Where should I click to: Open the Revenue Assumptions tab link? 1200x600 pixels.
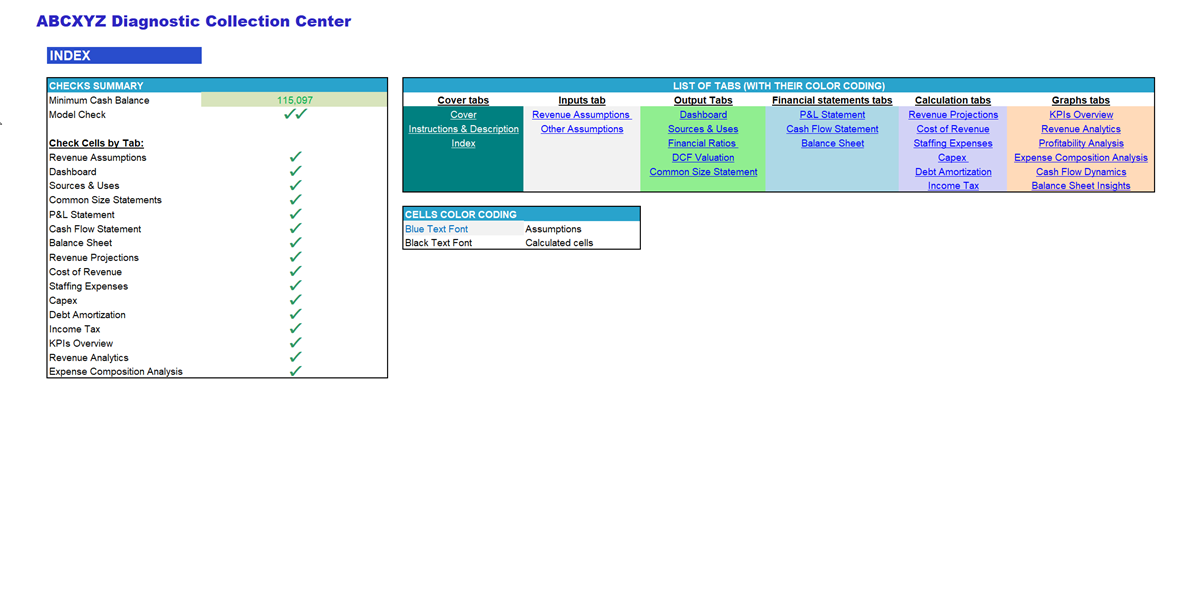(x=582, y=115)
